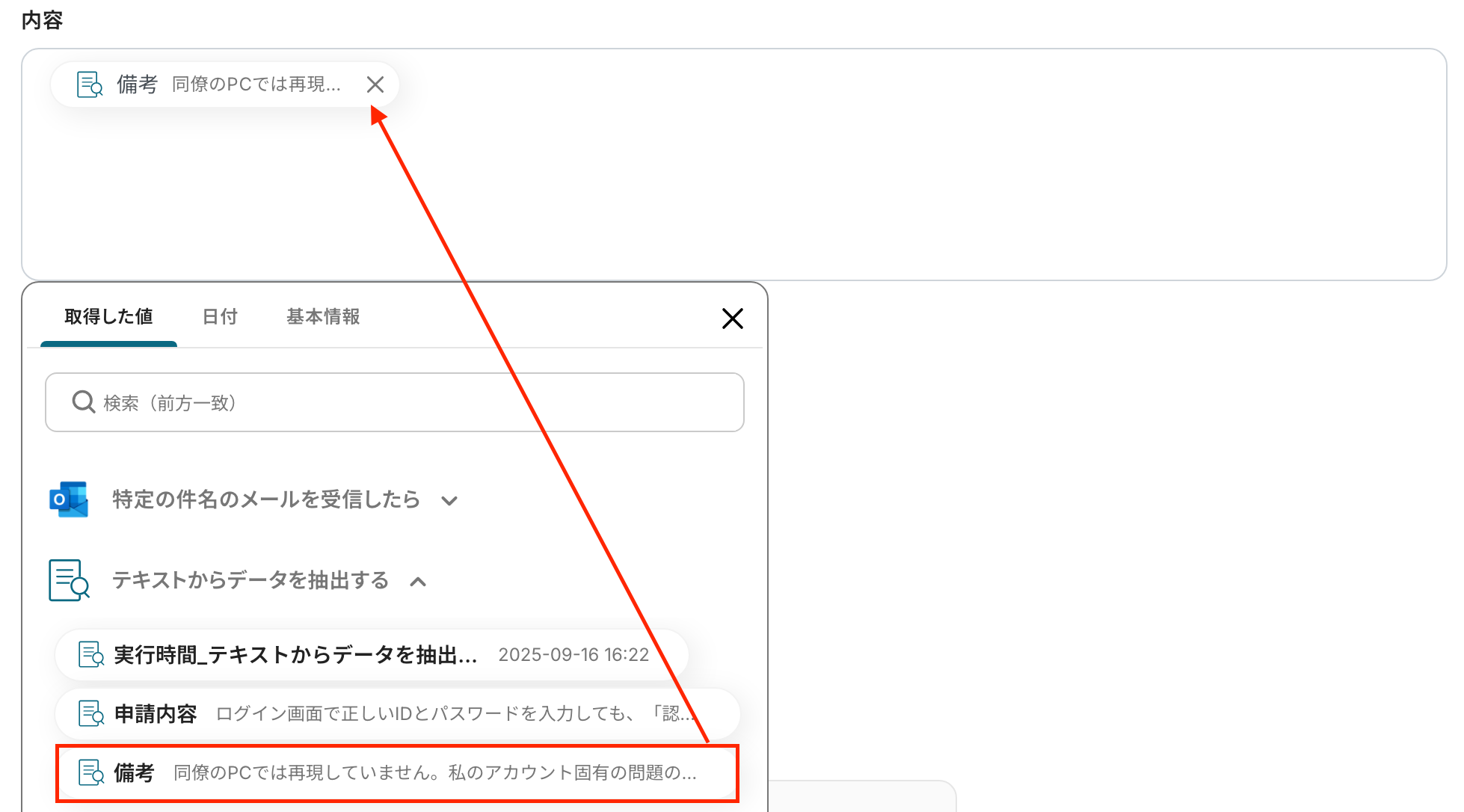This screenshot has width=1464, height=812.
Task: Click the icon on the 備考 list item
Action: click(x=91, y=772)
